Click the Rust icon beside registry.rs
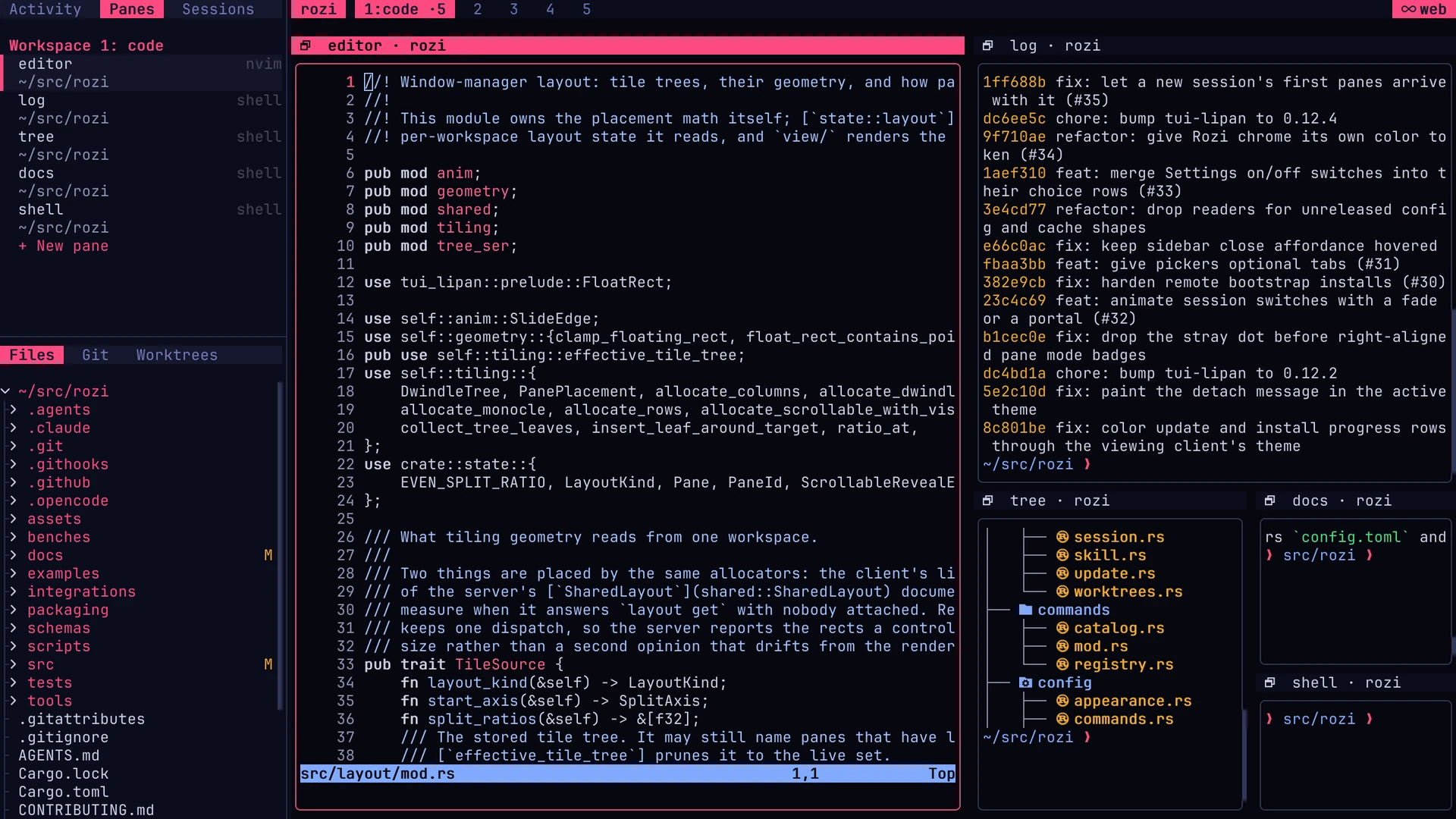The image size is (1456, 819). click(1062, 664)
